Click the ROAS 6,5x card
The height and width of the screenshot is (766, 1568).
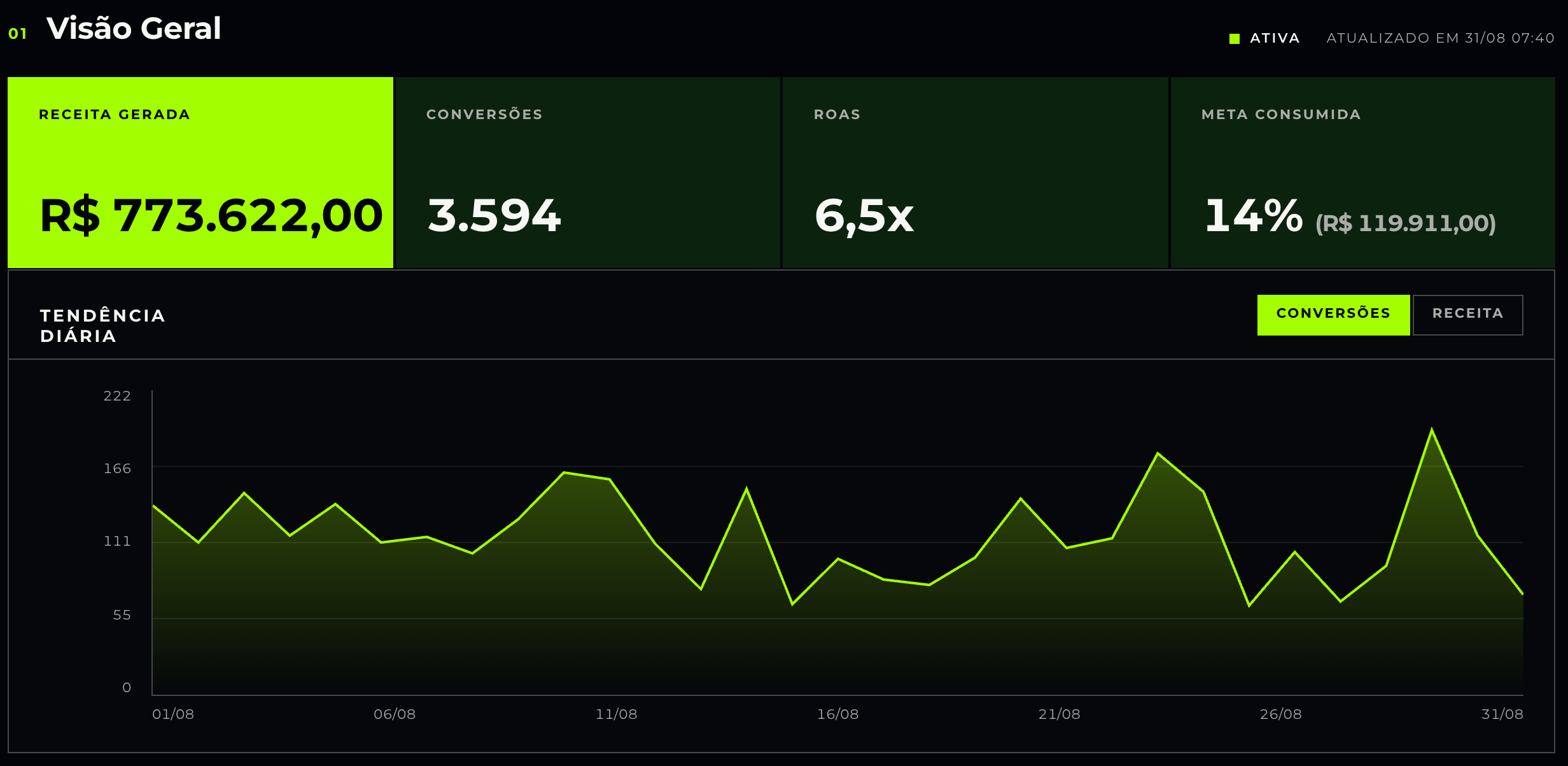pos(975,173)
